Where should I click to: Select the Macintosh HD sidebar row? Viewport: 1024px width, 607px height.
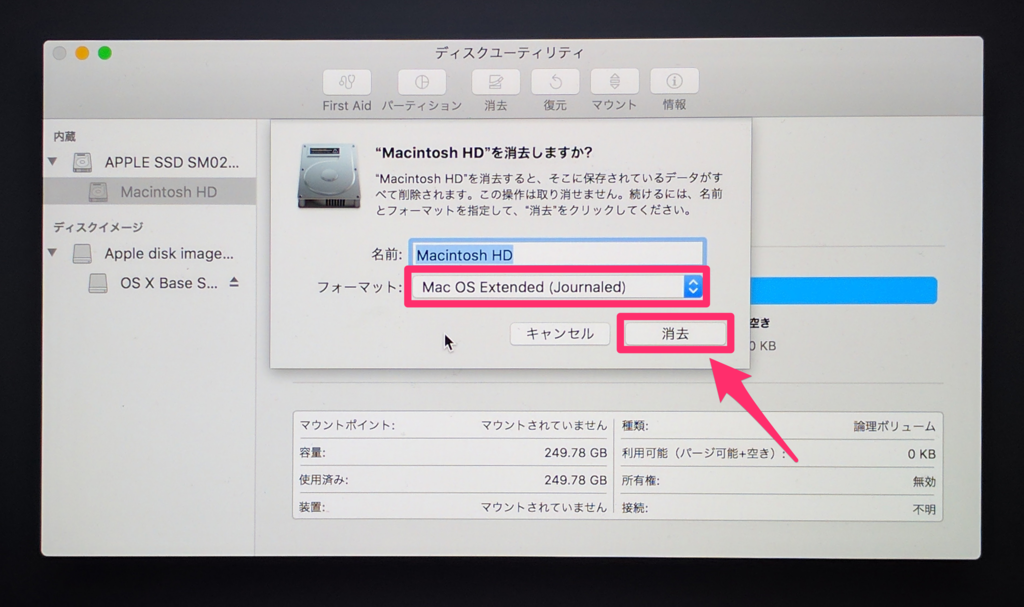click(150, 192)
